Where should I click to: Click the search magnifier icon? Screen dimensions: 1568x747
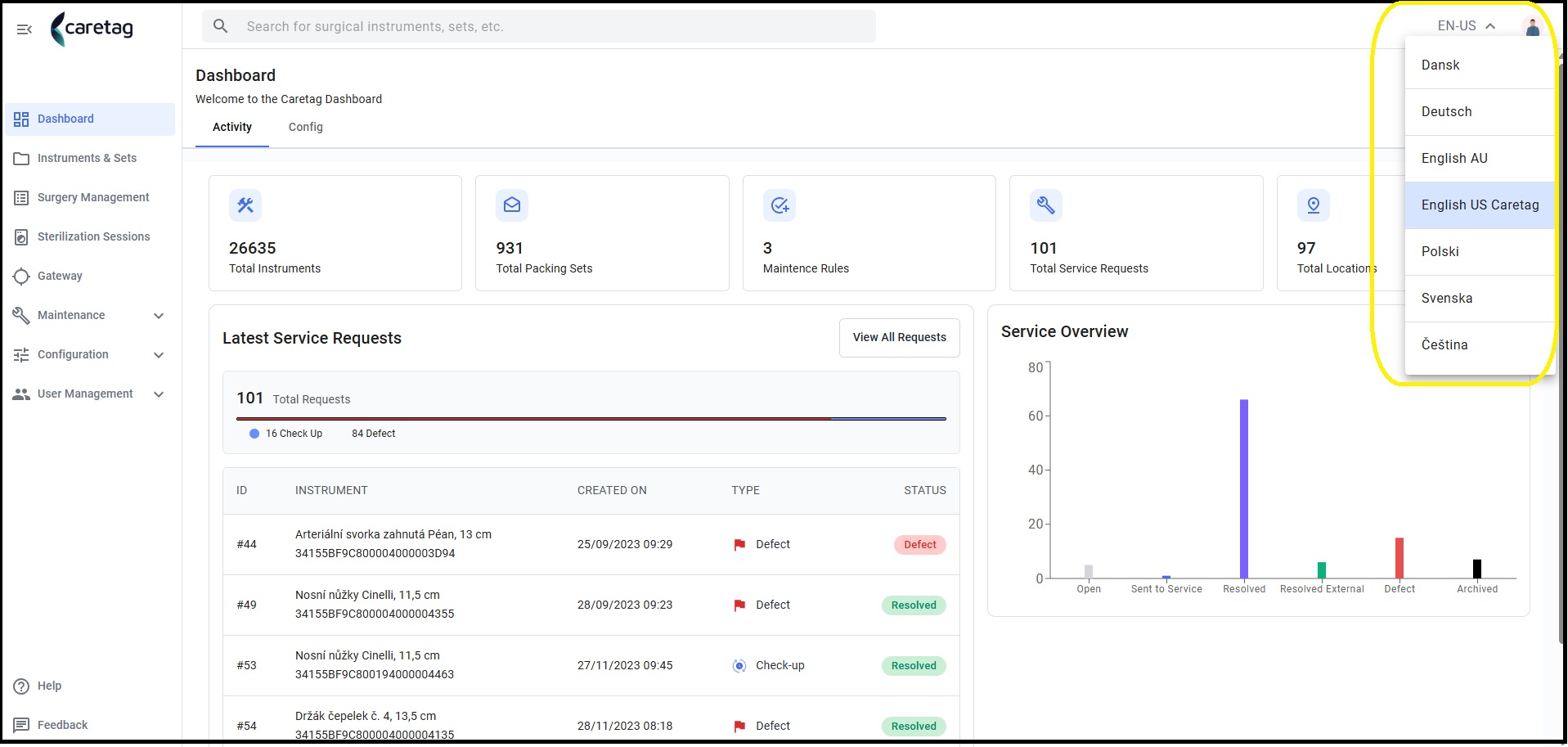click(x=220, y=26)
